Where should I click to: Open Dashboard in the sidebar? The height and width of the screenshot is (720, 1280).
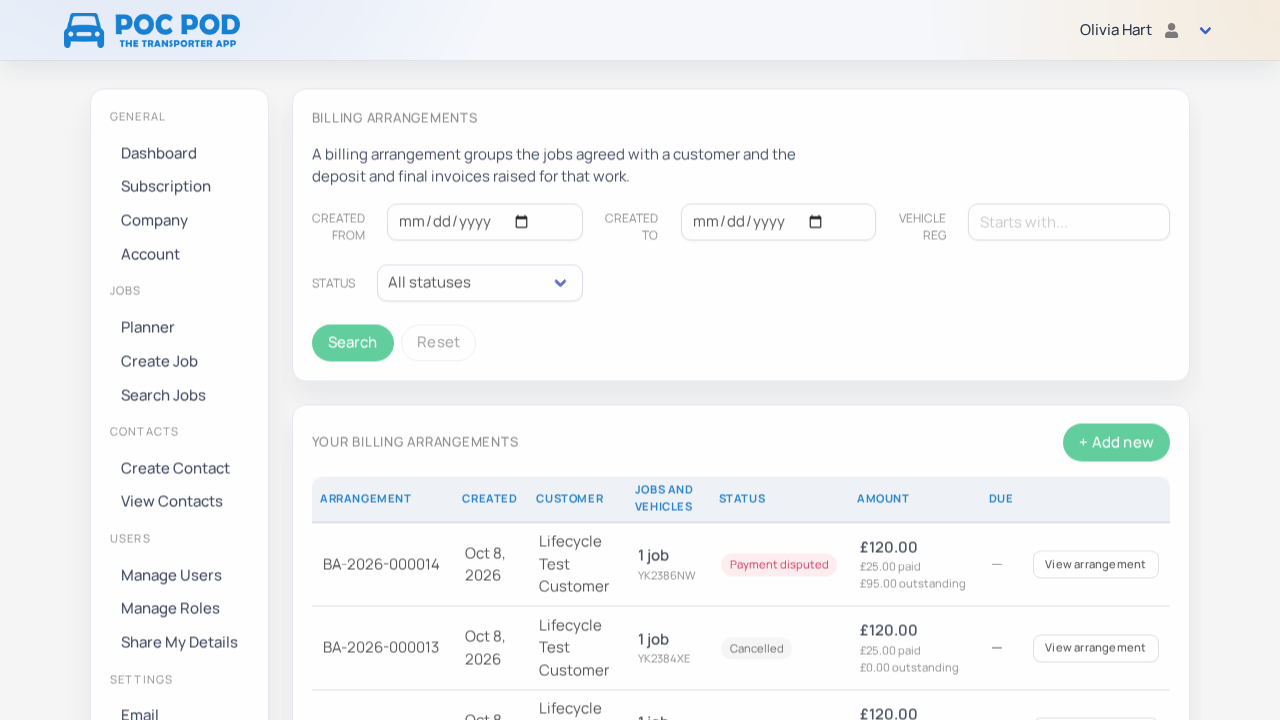coord(159,153)
